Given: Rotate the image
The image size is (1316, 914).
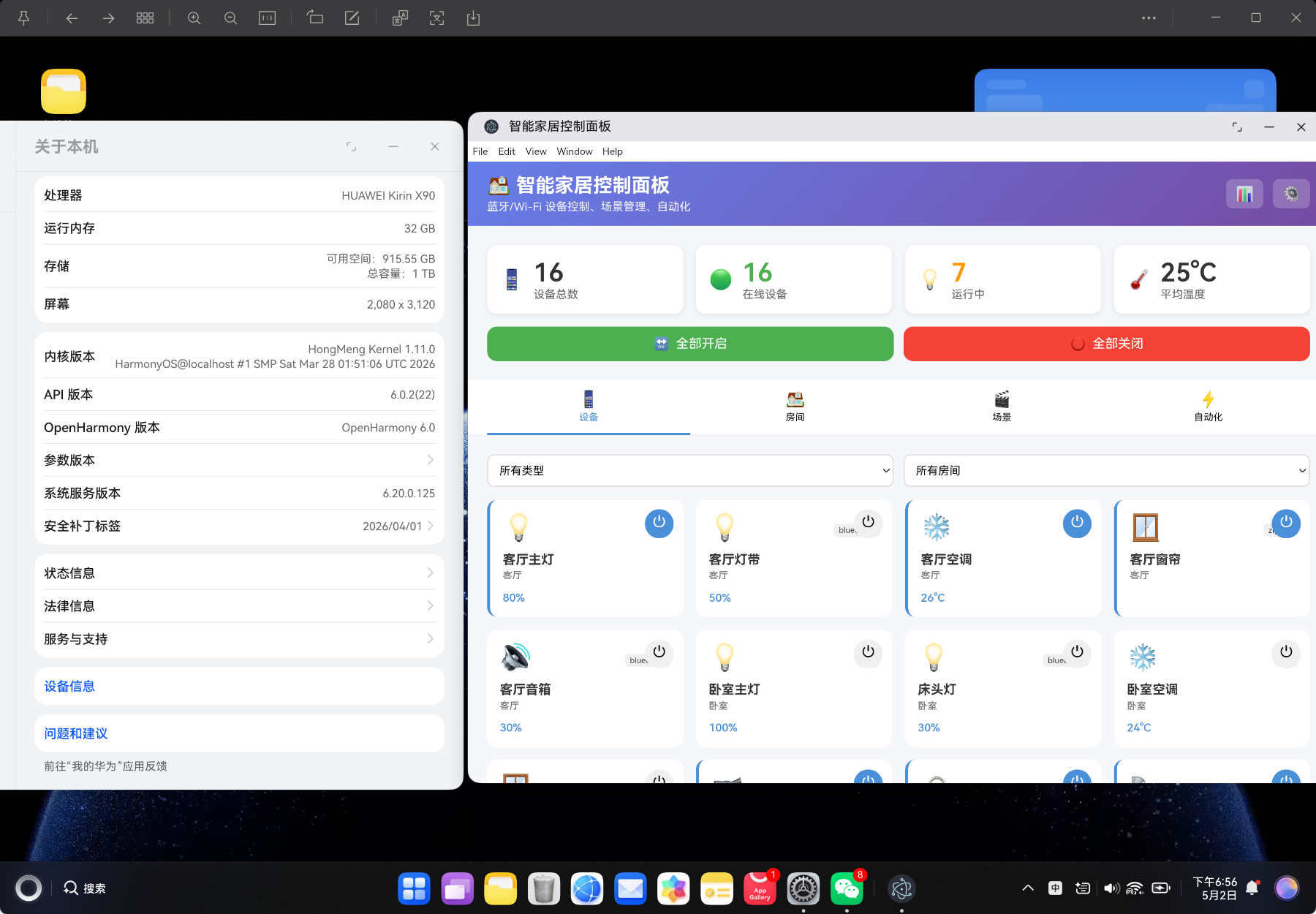Looking at the screenshot, I should point(315,18).
